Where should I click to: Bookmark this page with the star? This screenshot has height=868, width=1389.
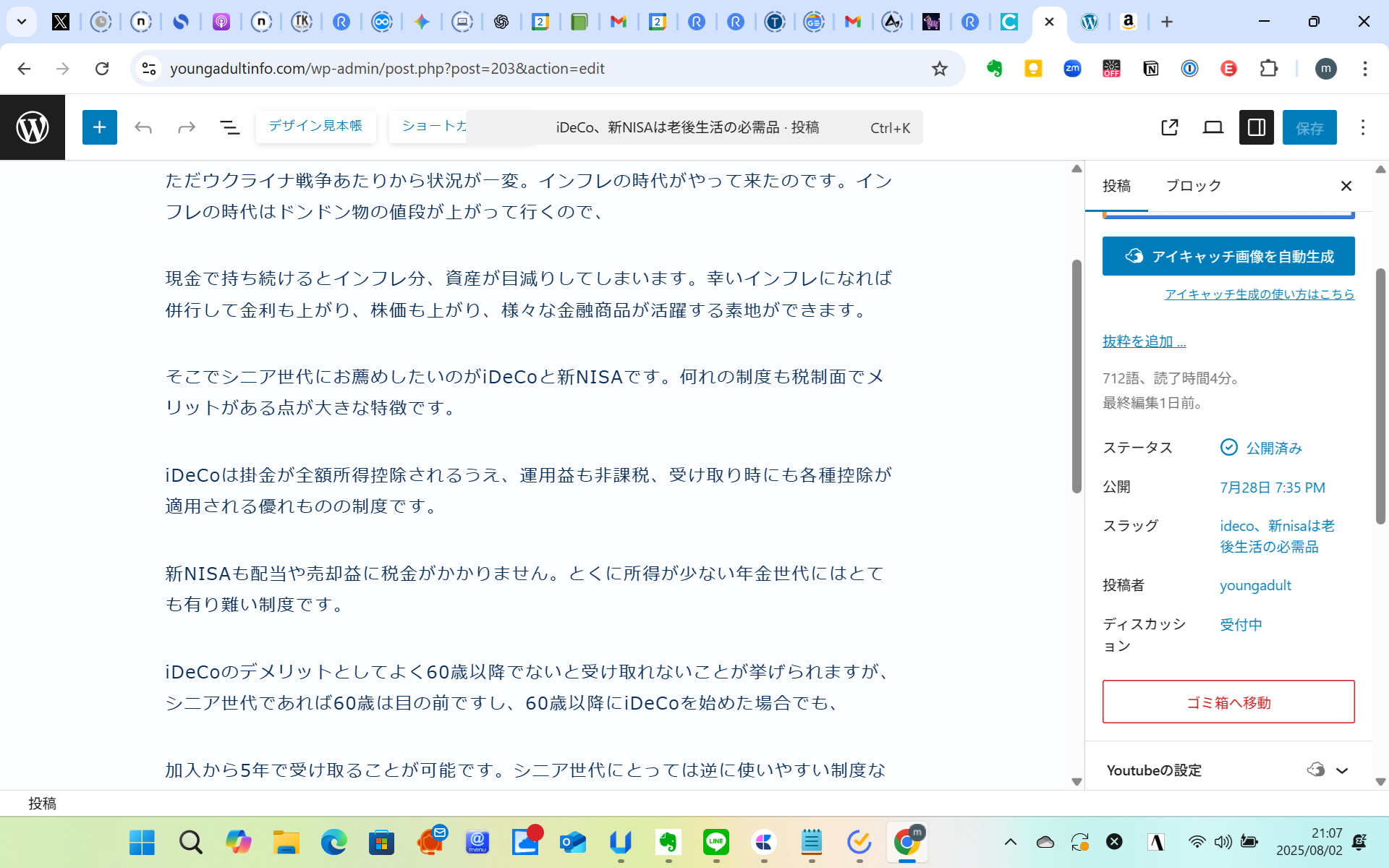pos(939,69)
